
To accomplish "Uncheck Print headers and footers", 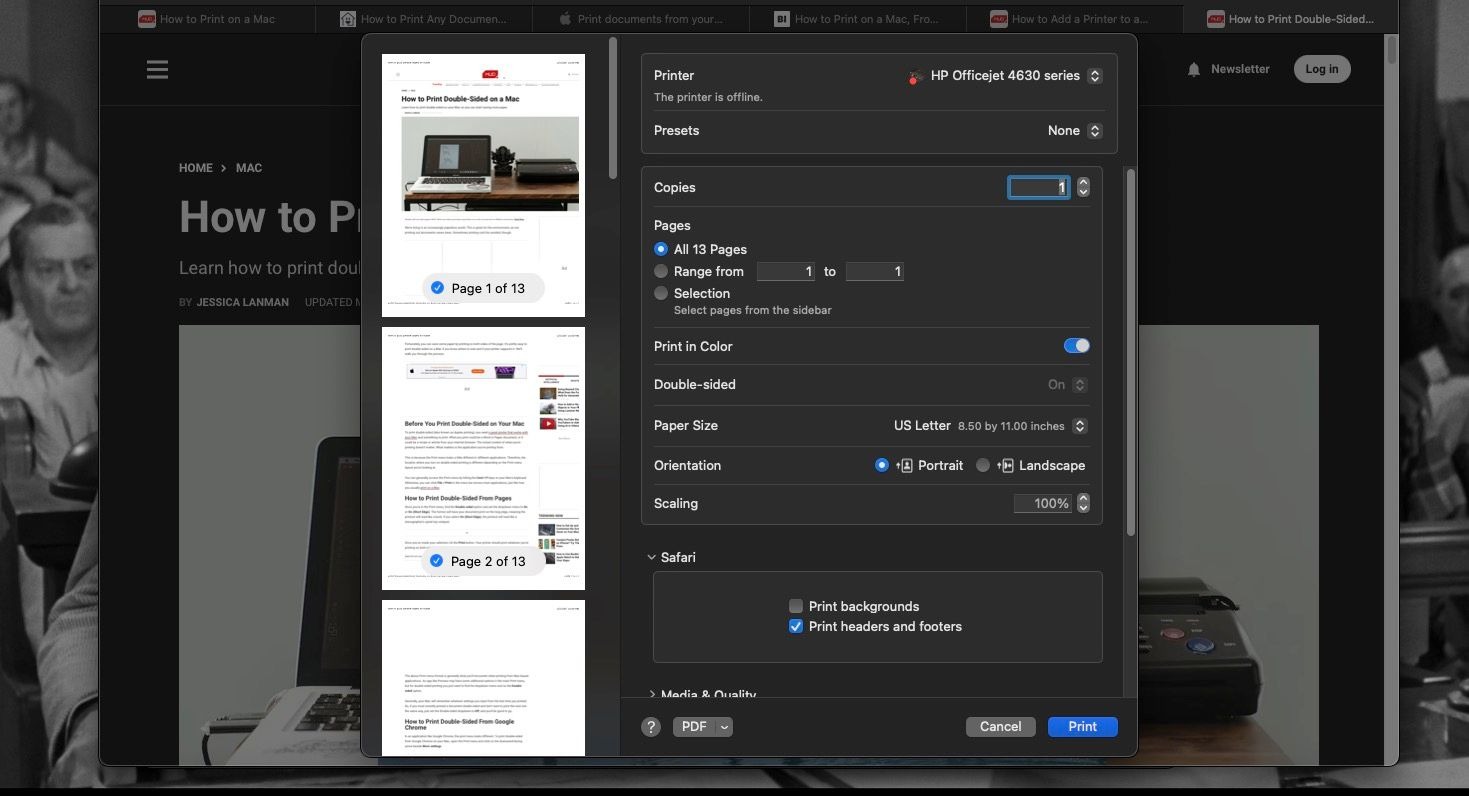I will [x=796, y=626].
